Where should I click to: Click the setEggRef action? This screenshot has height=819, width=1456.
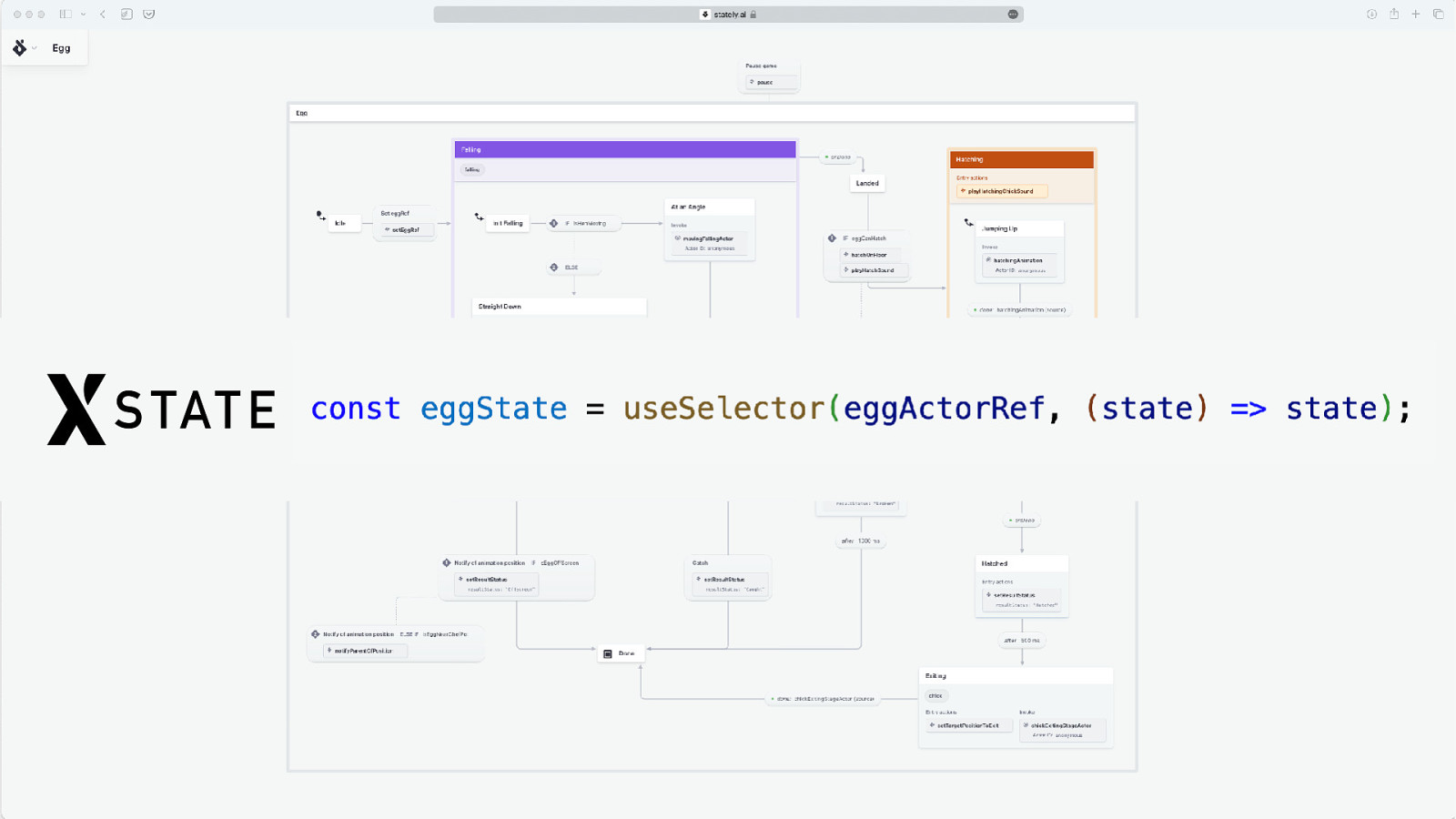406,230
